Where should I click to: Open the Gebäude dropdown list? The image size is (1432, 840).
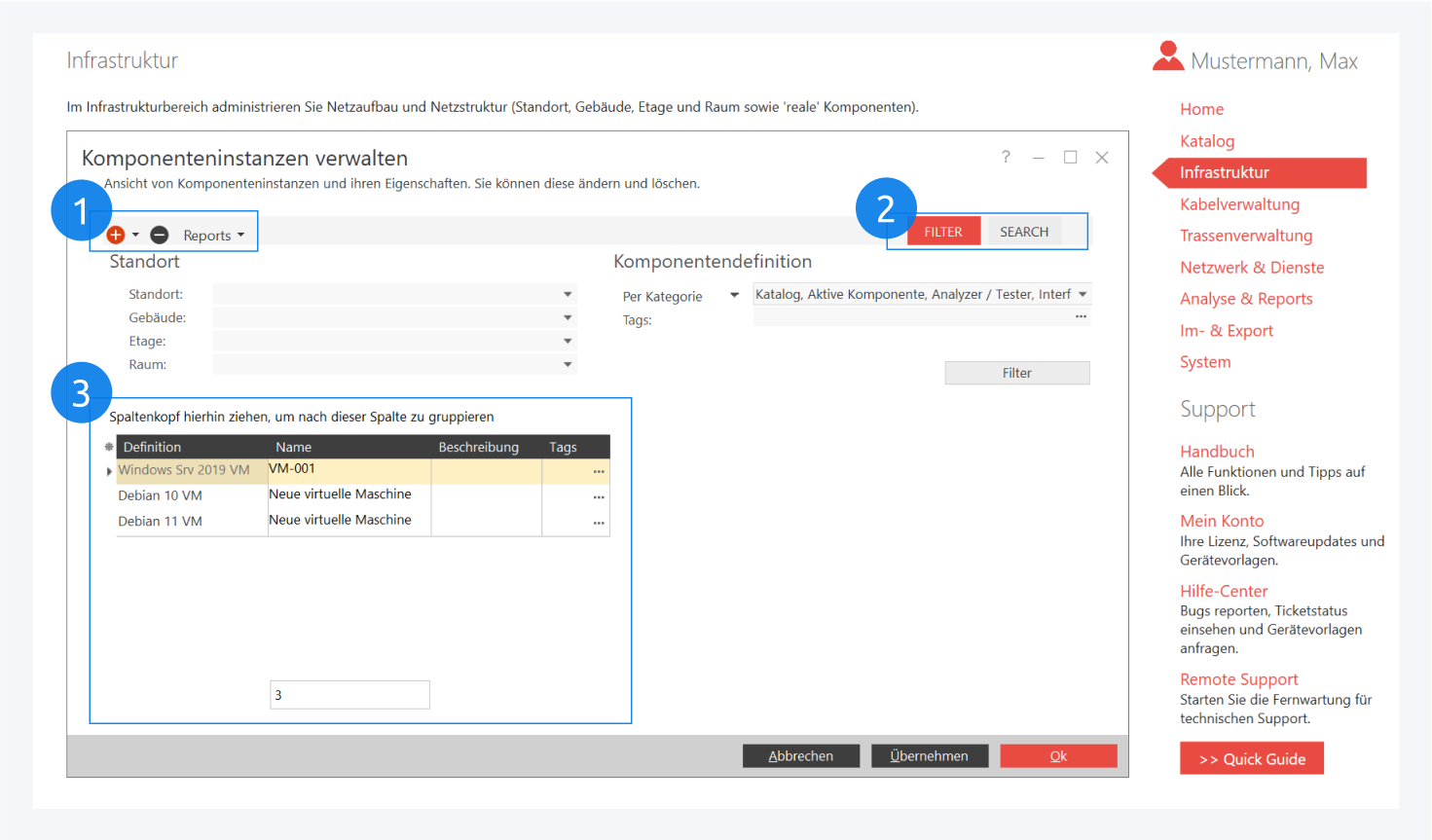point(568,317)
